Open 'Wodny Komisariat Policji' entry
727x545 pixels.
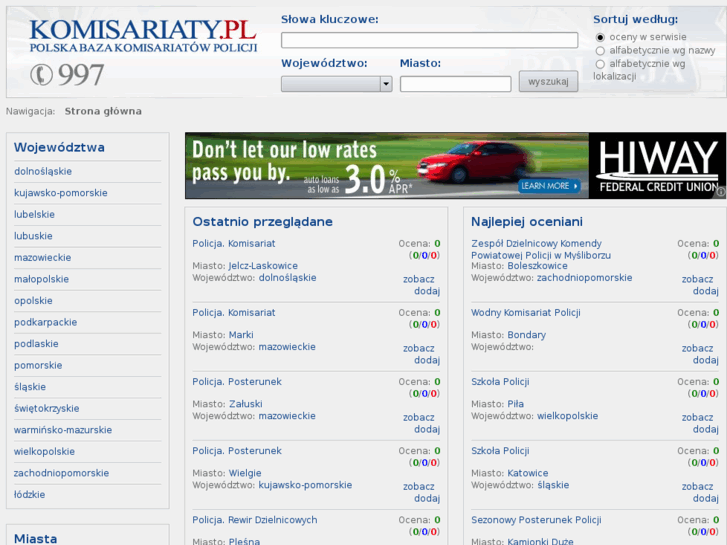click(526, 313)
